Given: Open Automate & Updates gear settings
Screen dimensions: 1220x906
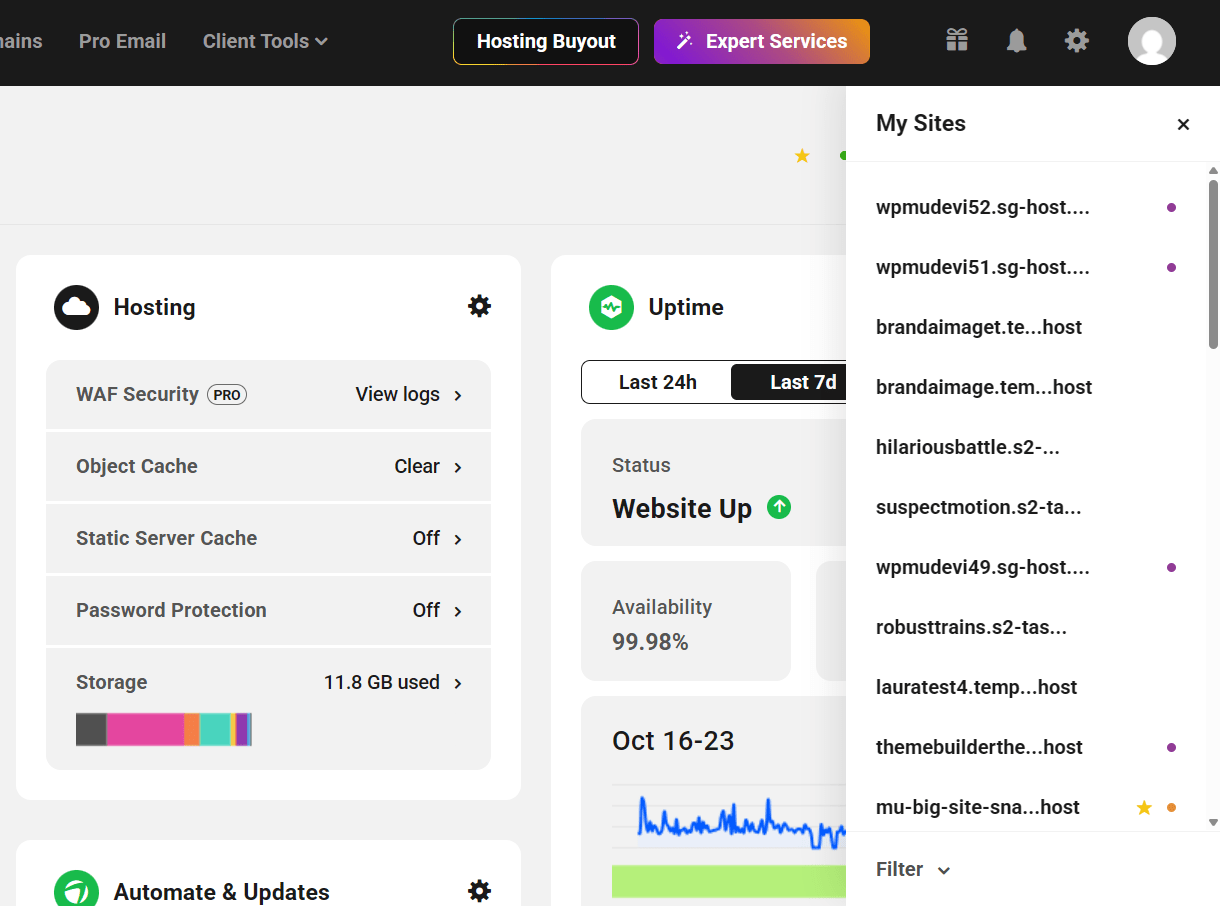Looking at the screenshot, I should tap(479, 890).
